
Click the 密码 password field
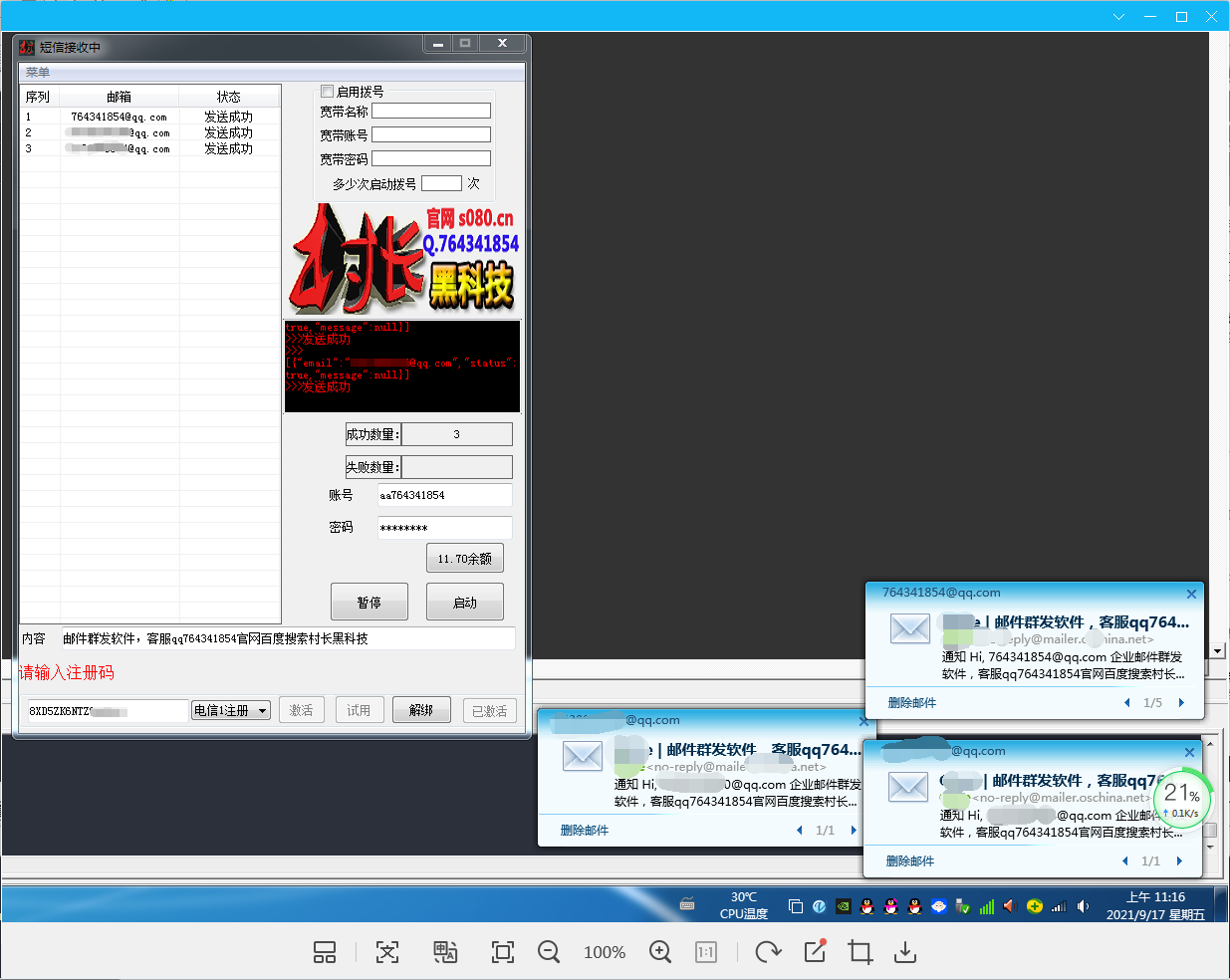click(x=445, y=527)
